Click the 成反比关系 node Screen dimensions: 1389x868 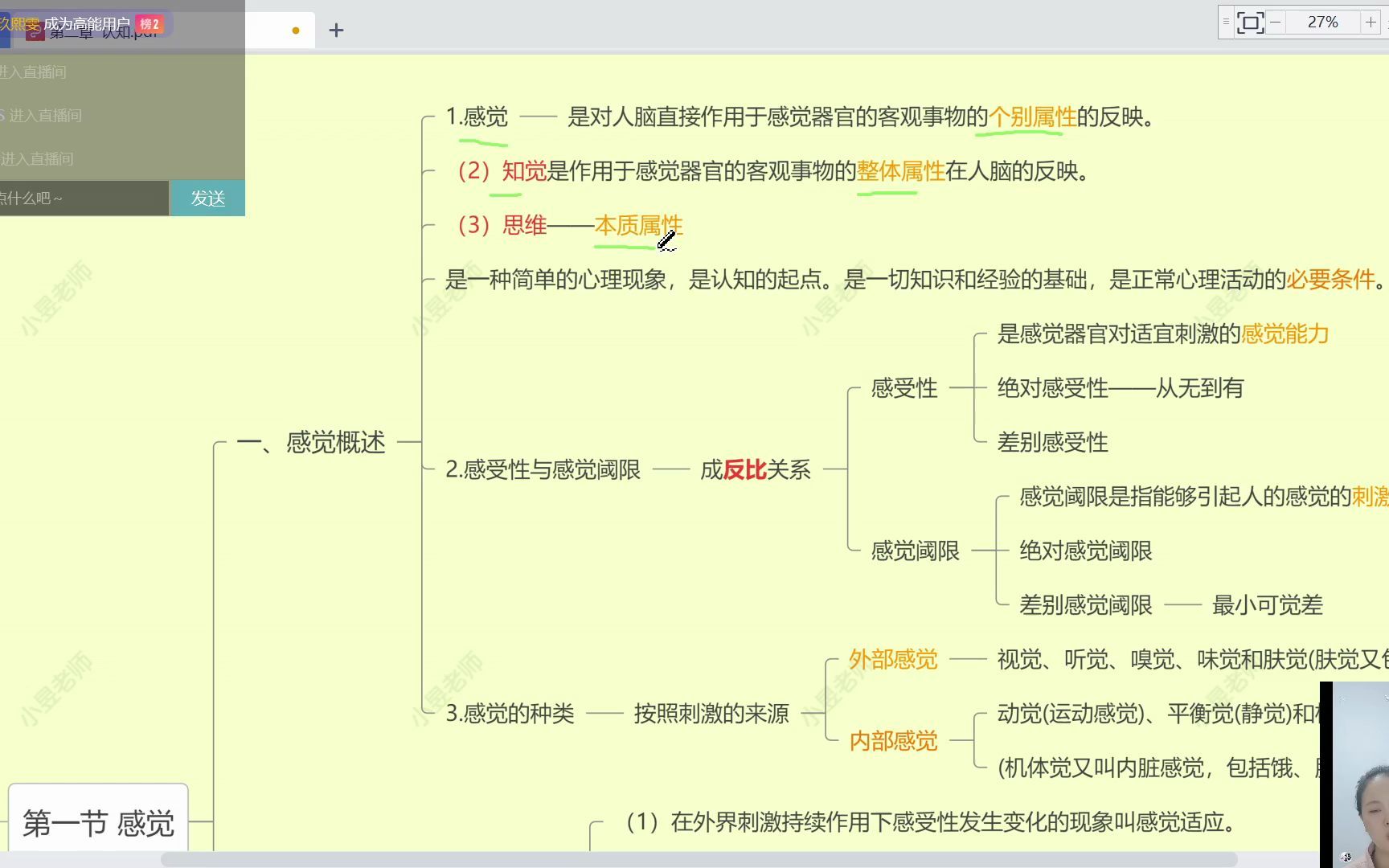[755, 469]
